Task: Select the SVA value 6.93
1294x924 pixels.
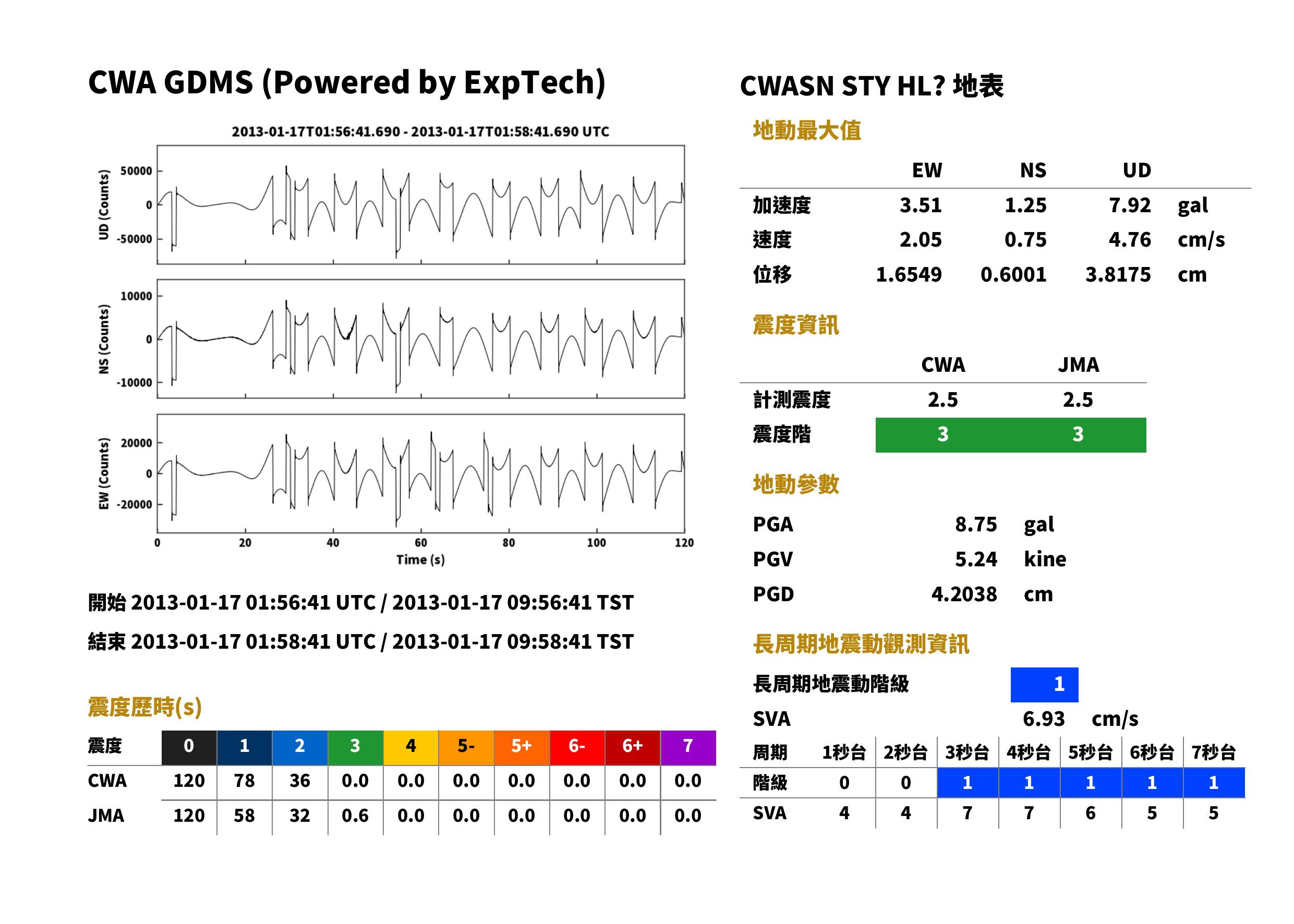Action: [x=1044, y=719]
